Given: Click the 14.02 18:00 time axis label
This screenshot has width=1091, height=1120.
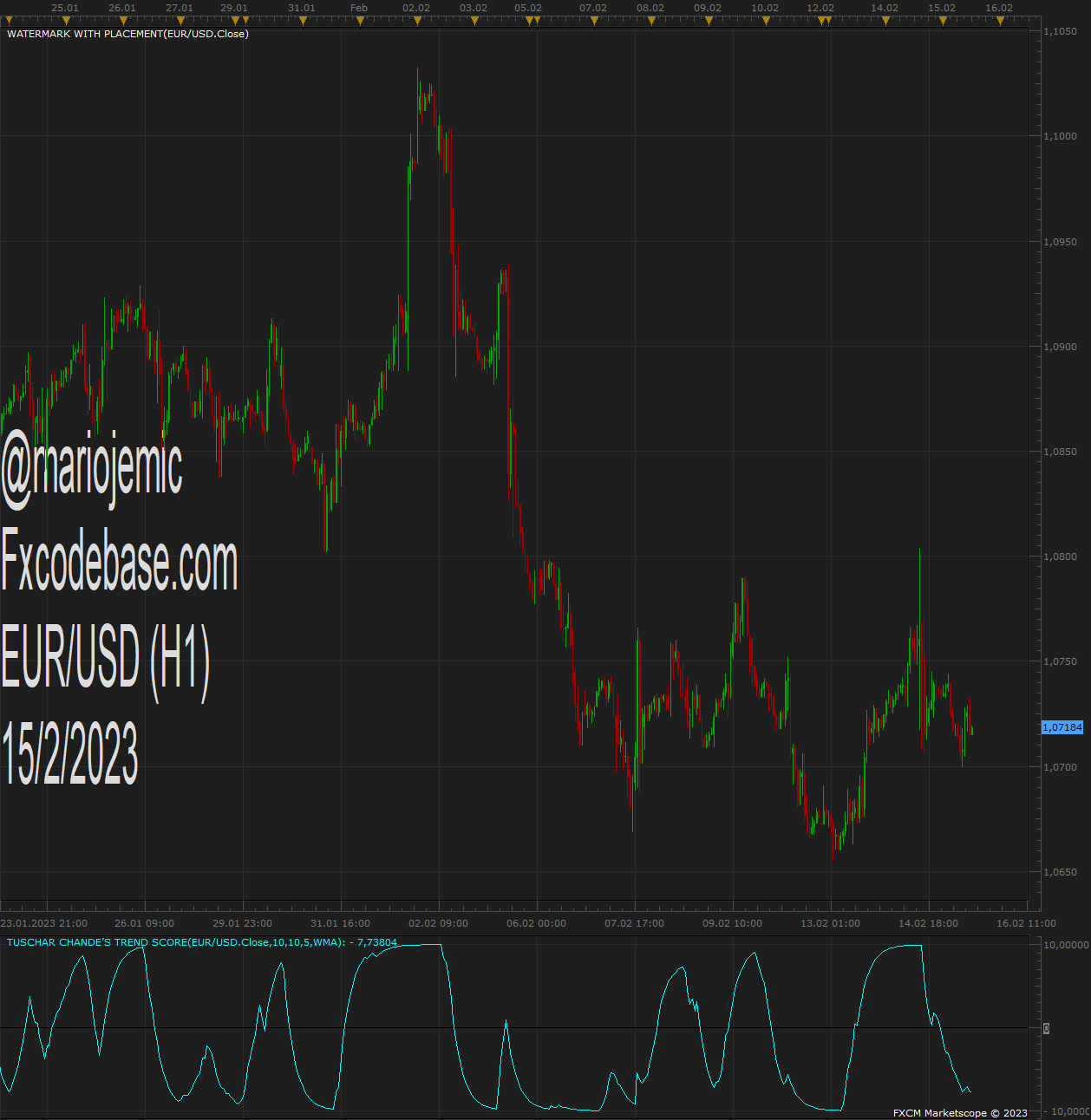Looking at the screenshot, I should point(928,923).
